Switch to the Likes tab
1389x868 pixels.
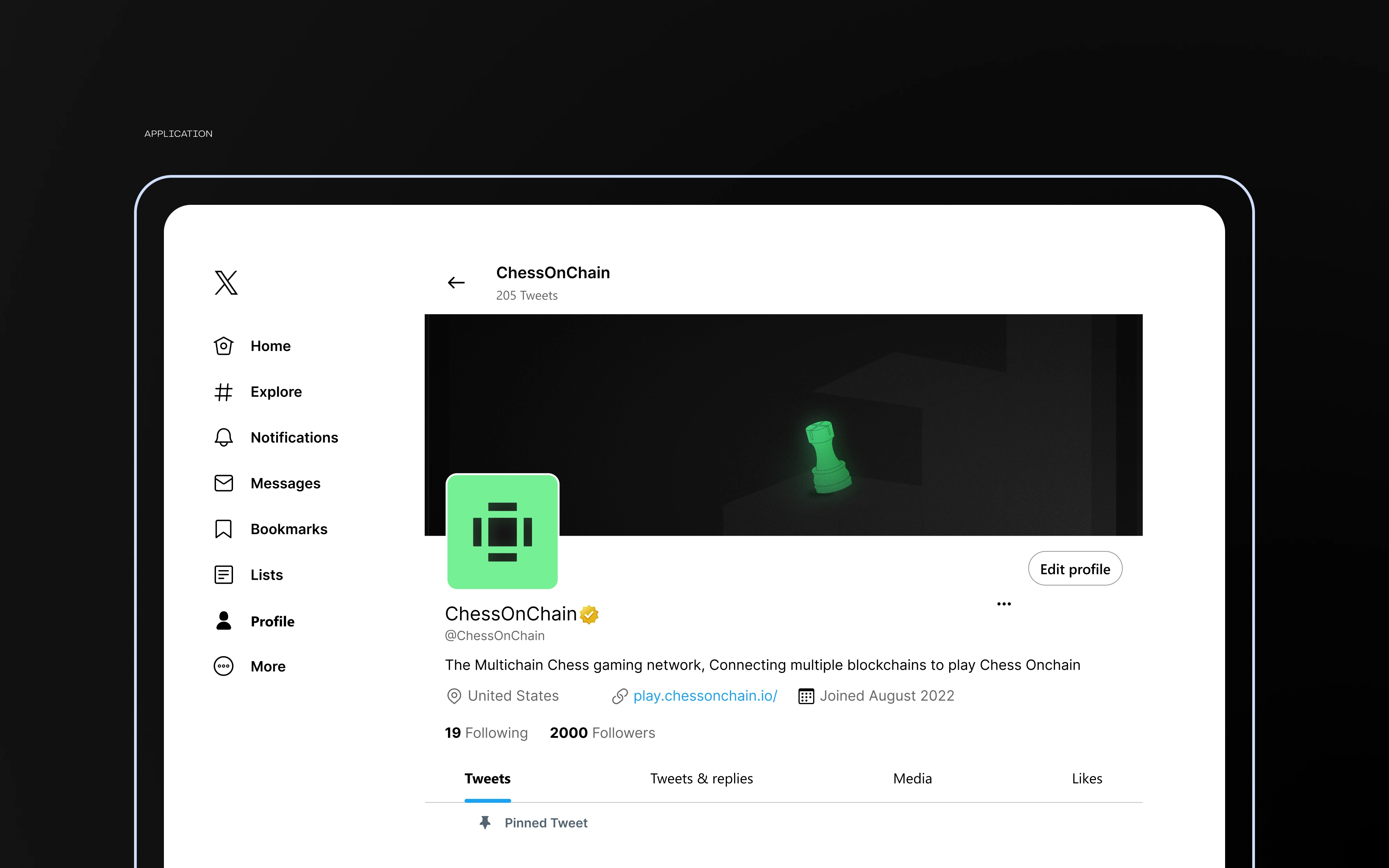coord(1087,778)
